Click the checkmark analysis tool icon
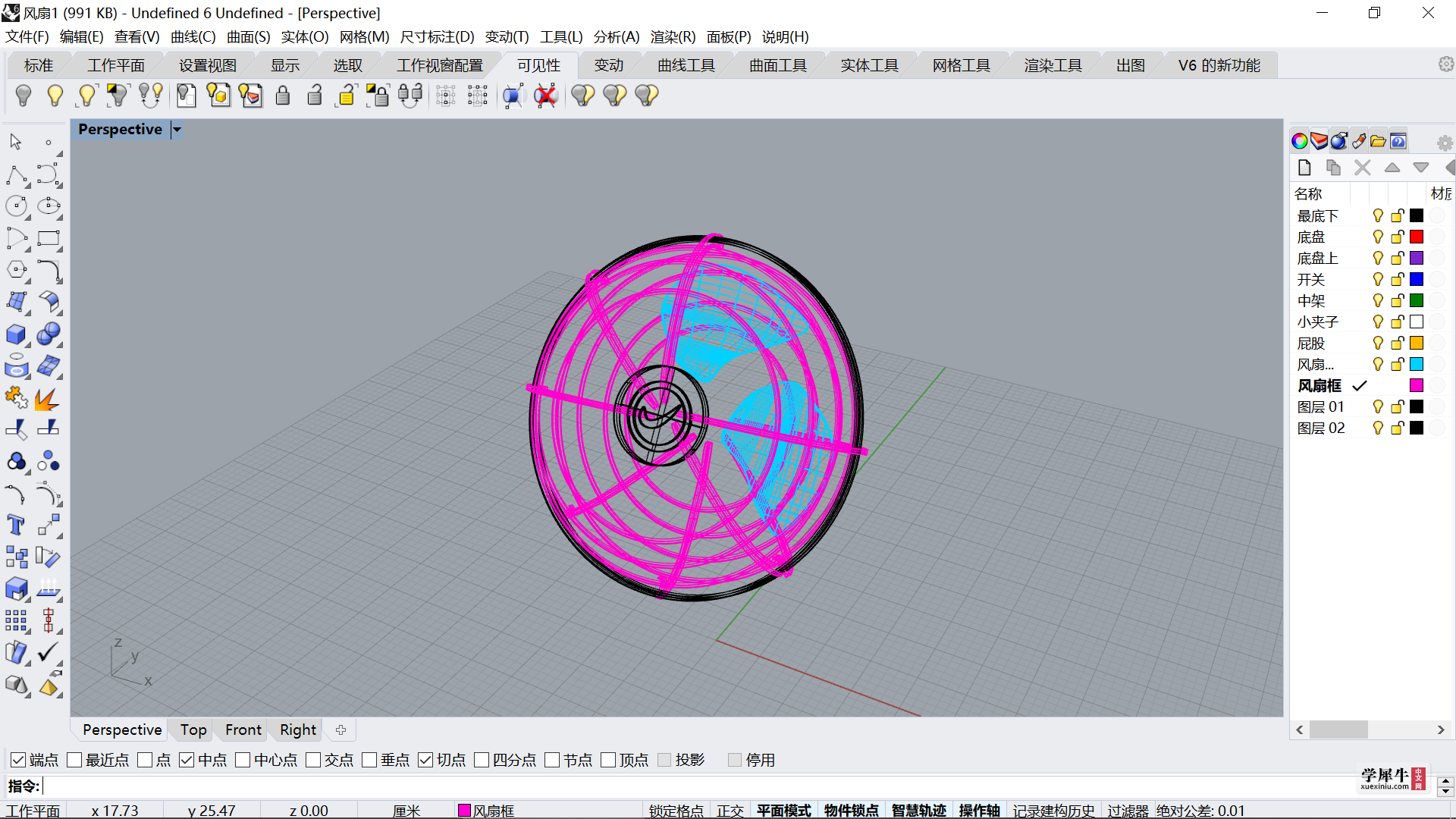Image resolution: width=1456 pixels, height=819 pixels. pos(49,653)
